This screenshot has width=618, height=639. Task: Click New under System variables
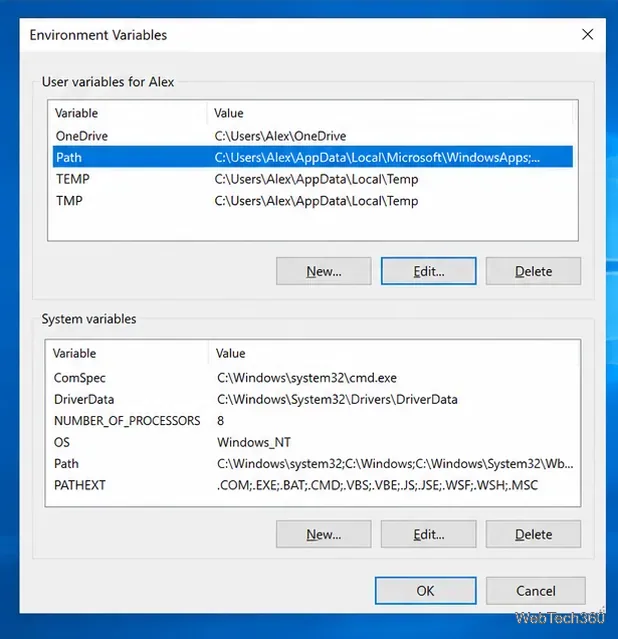(x=324, y=534)
